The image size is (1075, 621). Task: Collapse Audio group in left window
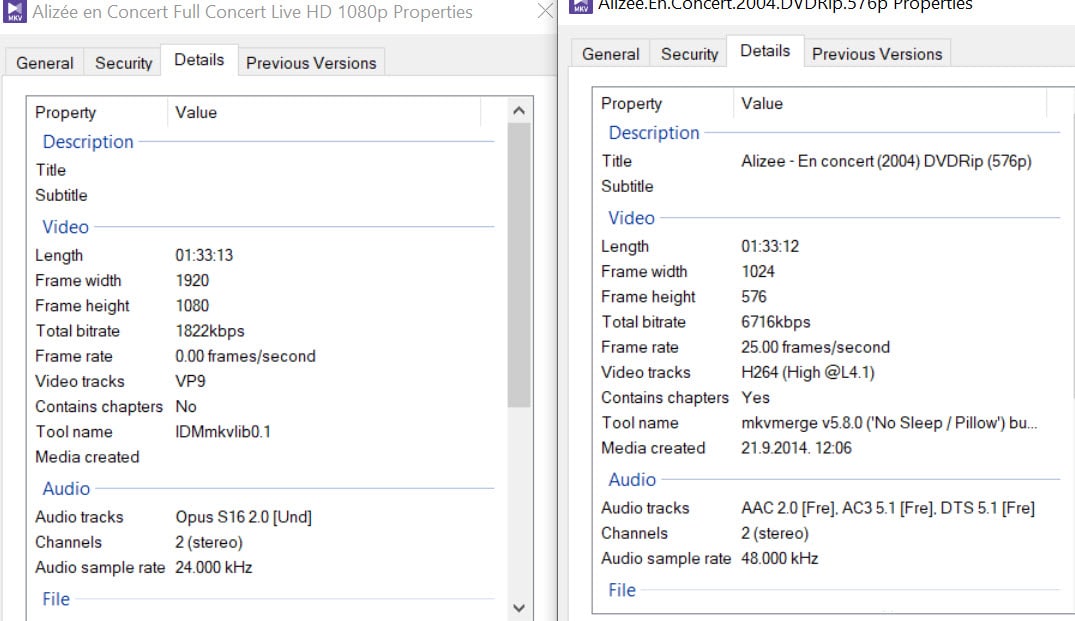(66, 489)
